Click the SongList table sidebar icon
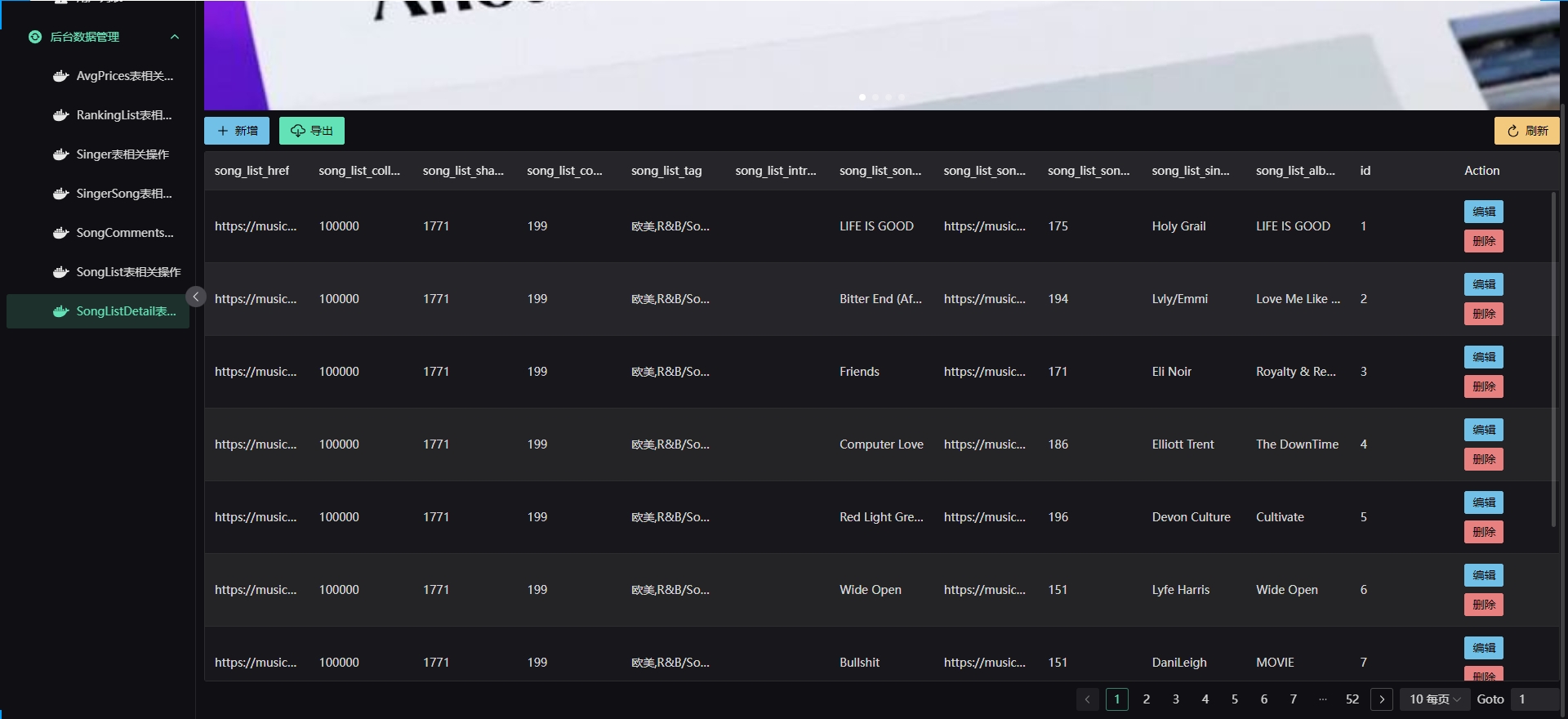Viewport: 1568px width, 719px height. point(60,272)
